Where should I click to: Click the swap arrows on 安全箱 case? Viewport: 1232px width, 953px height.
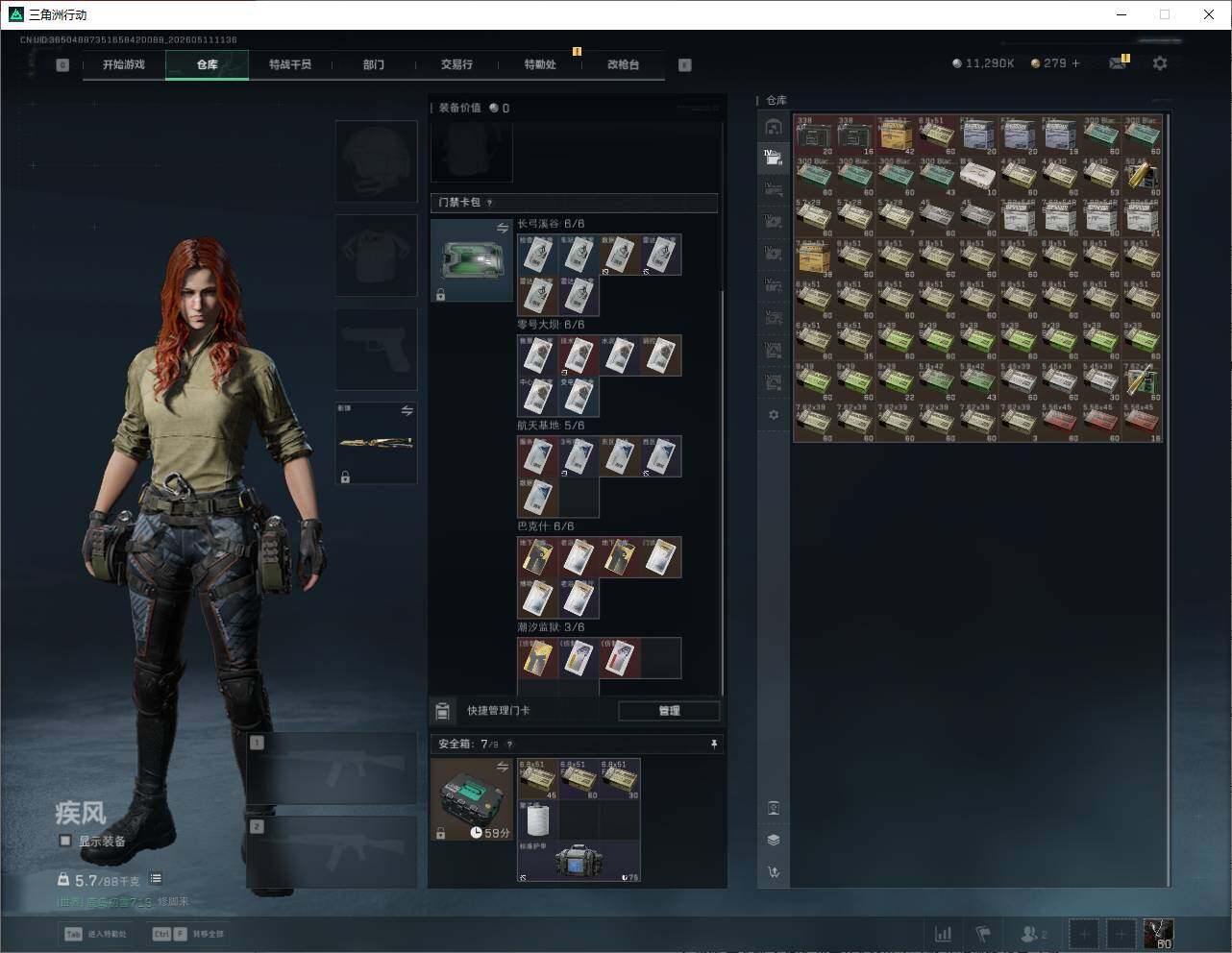502,767
